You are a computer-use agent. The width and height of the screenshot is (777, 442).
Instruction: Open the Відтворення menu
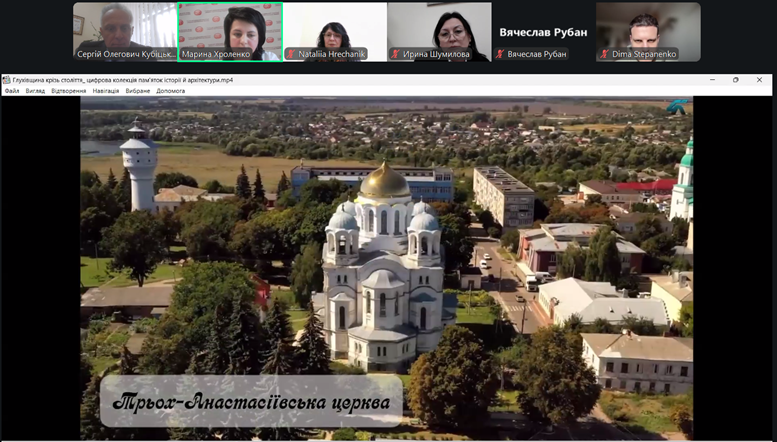coord(68,91)
